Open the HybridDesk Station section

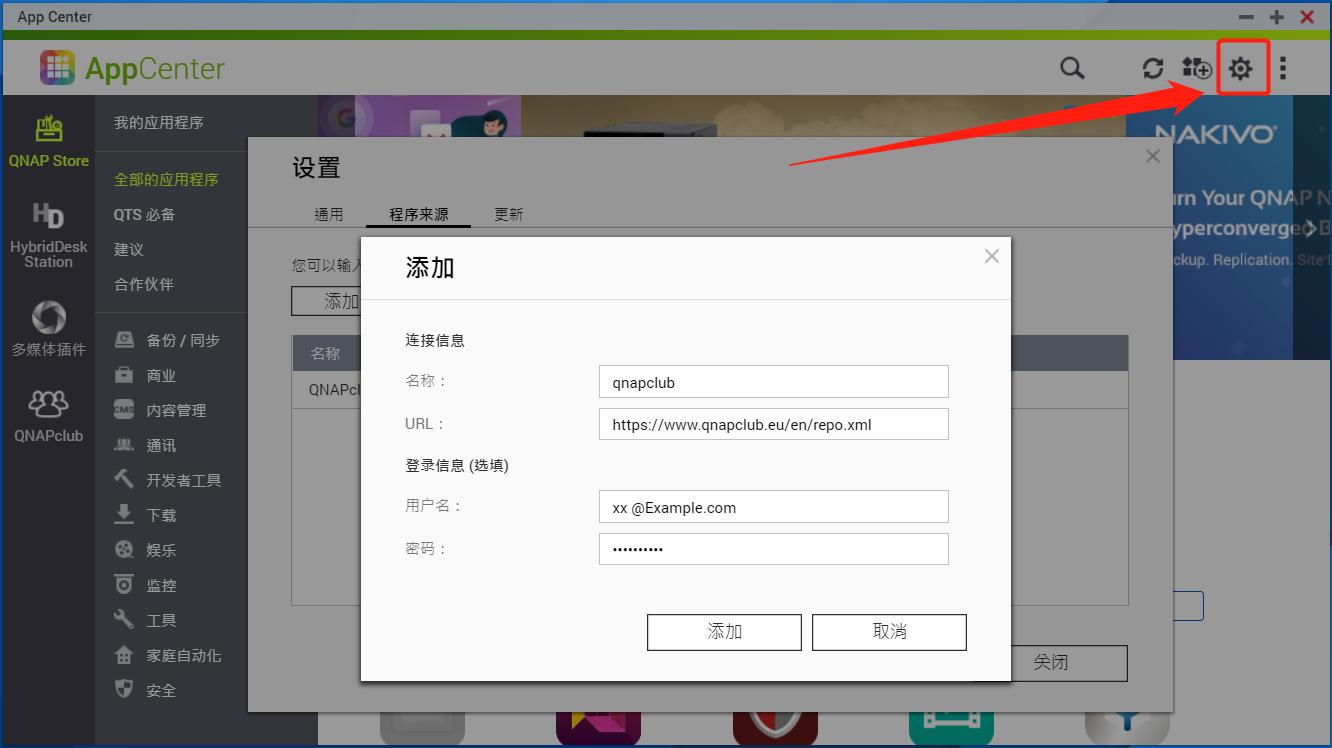coord(48,235)
